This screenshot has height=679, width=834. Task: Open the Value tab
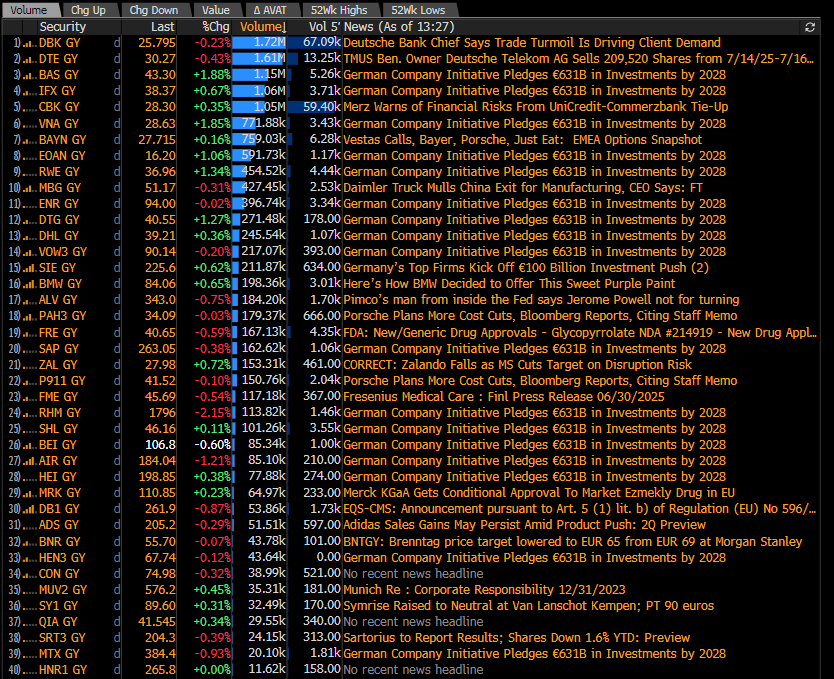215,10
